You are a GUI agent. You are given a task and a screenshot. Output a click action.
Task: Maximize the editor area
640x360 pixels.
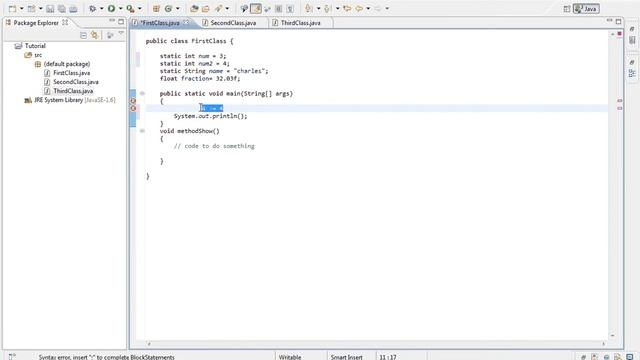point(619,21)
